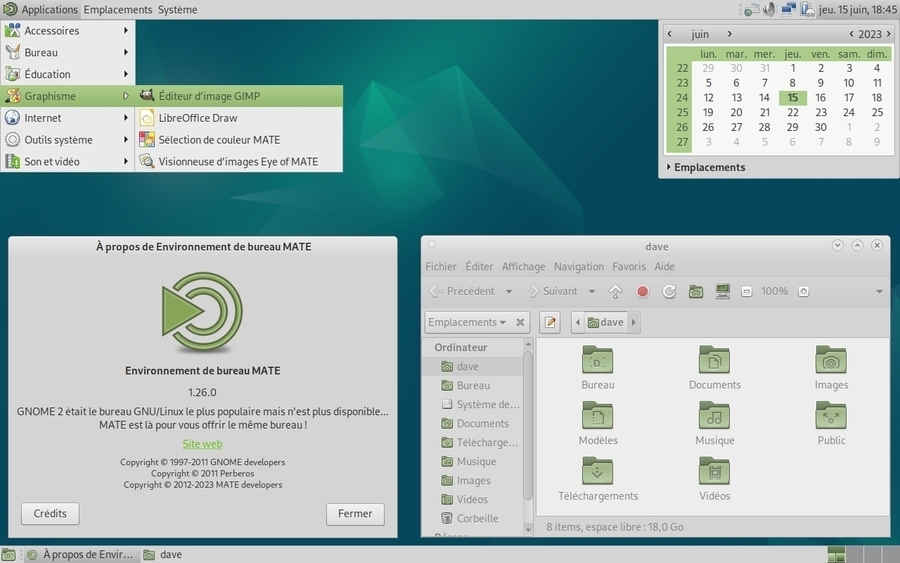Launch Visionneuse d'images Eye of MATE
900x563 pixels.
(239, 161)
